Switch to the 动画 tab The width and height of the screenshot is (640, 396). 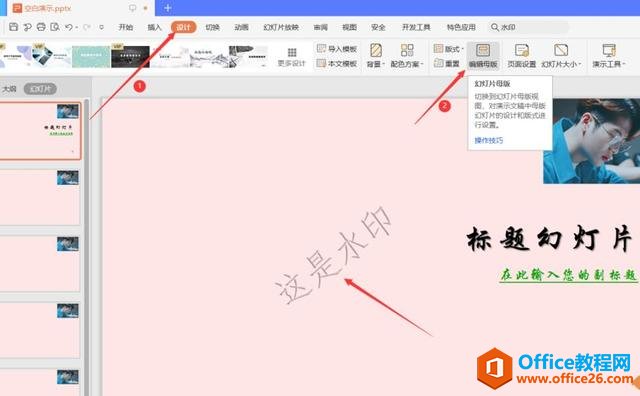tap(241, 27)
